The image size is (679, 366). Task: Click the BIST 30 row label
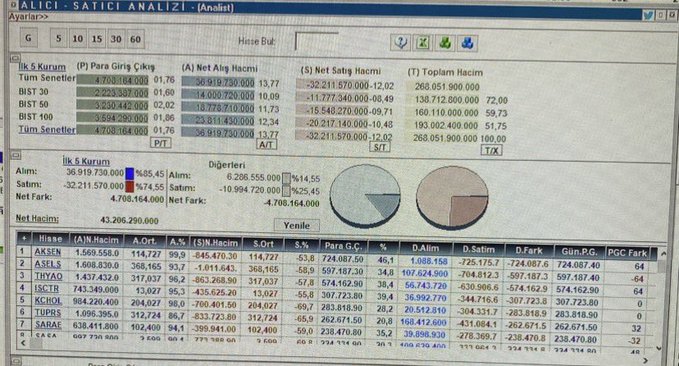pyautogui.click(x=33, y=92)
